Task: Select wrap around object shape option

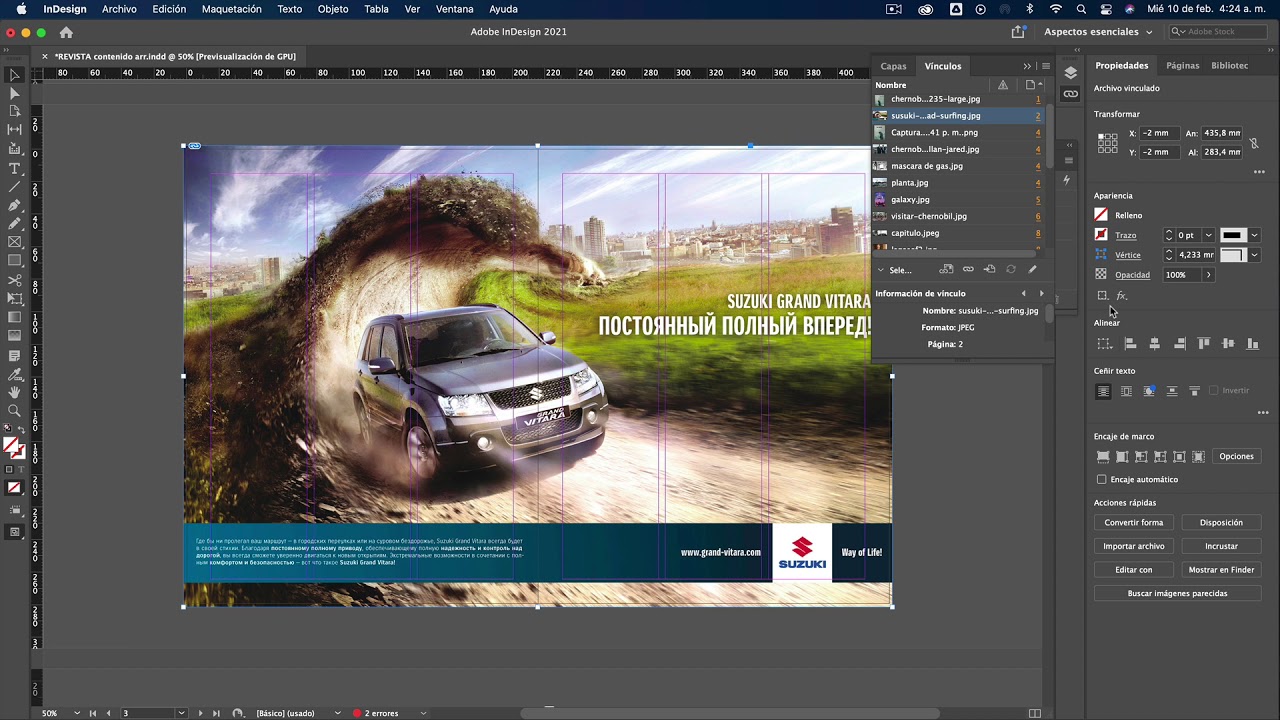Action: [x=1149, y=391]
